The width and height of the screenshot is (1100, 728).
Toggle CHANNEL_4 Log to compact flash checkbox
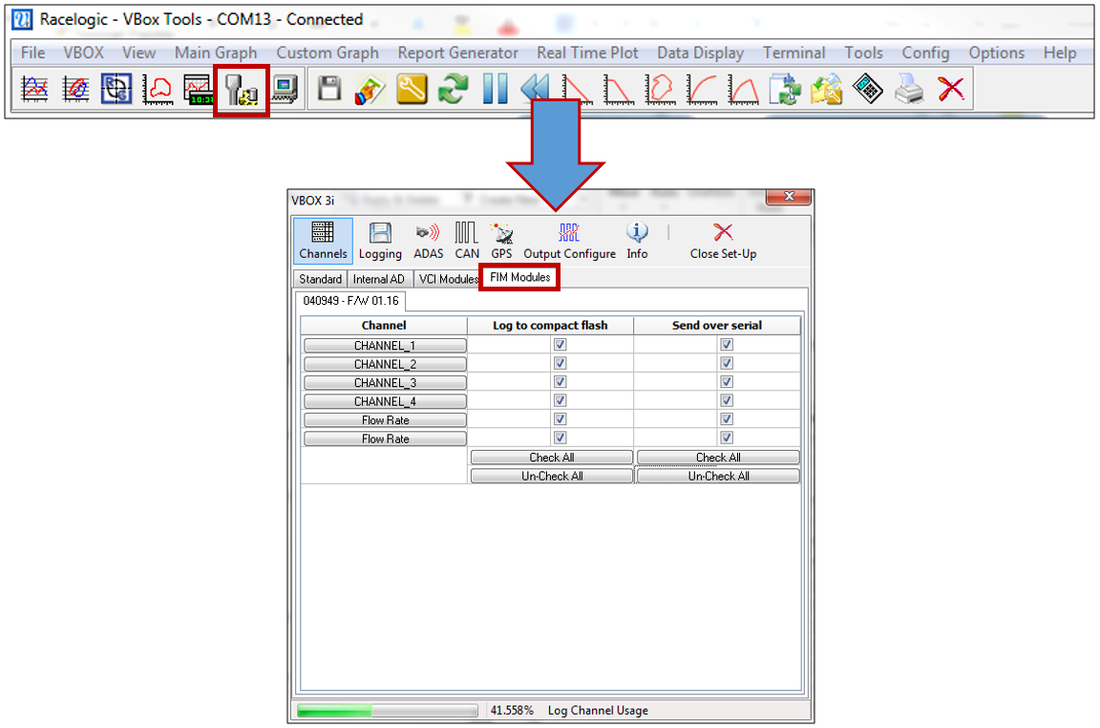point(560,401)
